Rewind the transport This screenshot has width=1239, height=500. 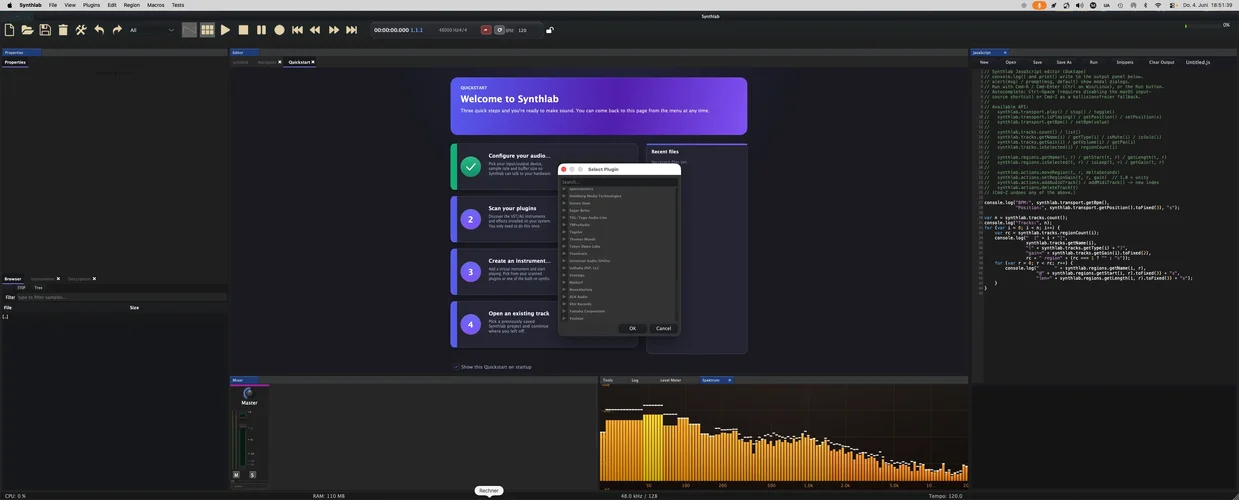tap(315, 30)
